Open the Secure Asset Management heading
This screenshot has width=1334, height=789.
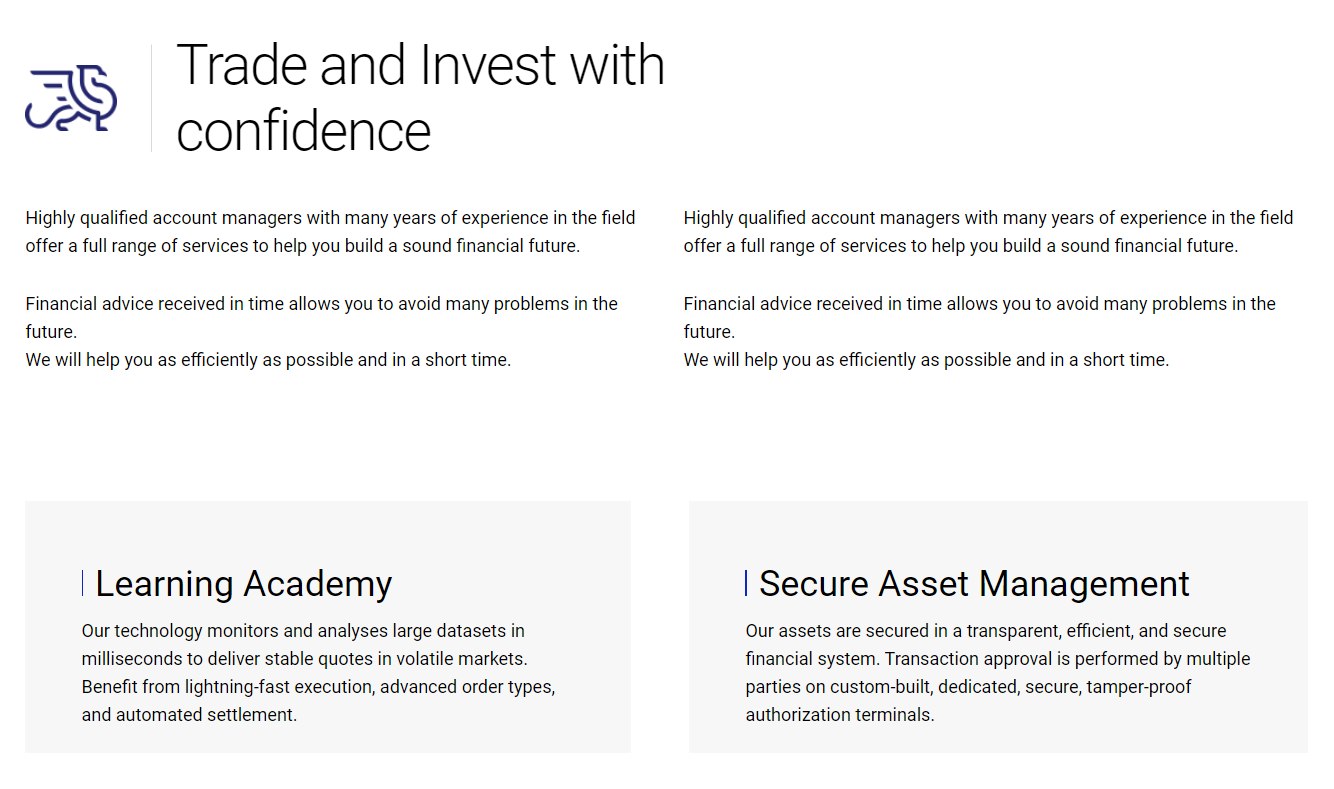(x=974, y=583)
